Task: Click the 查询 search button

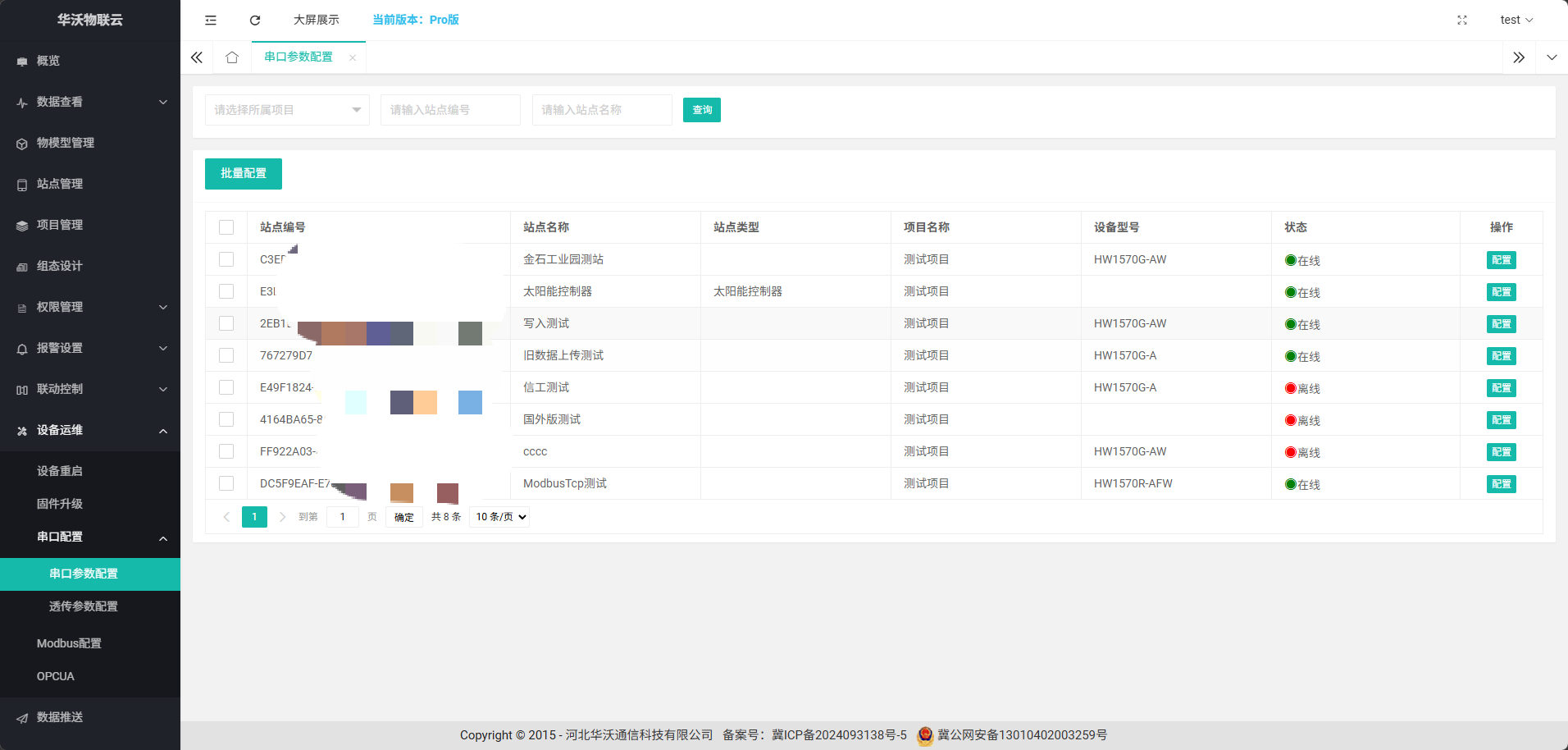Action: 701,109
